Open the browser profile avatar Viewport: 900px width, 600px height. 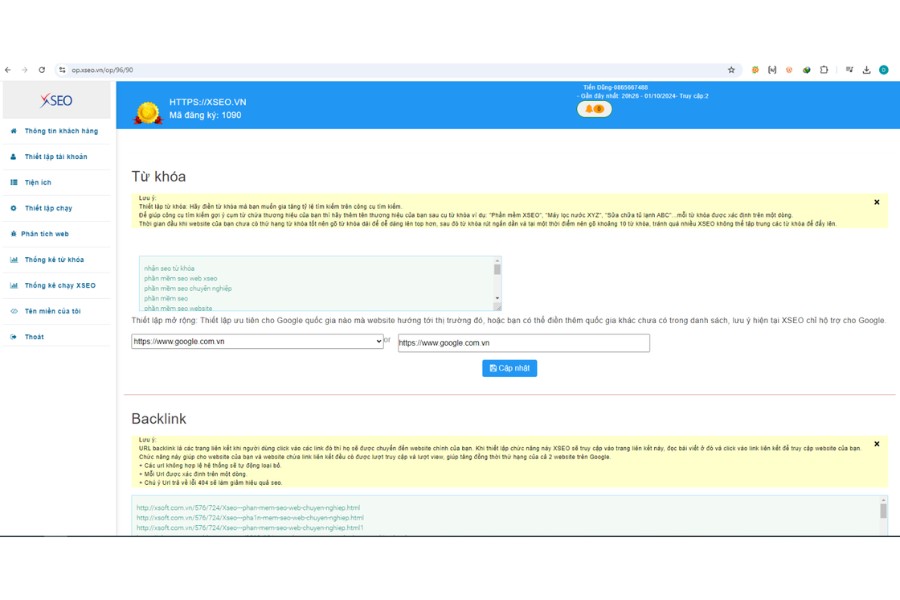coord(884,70)
